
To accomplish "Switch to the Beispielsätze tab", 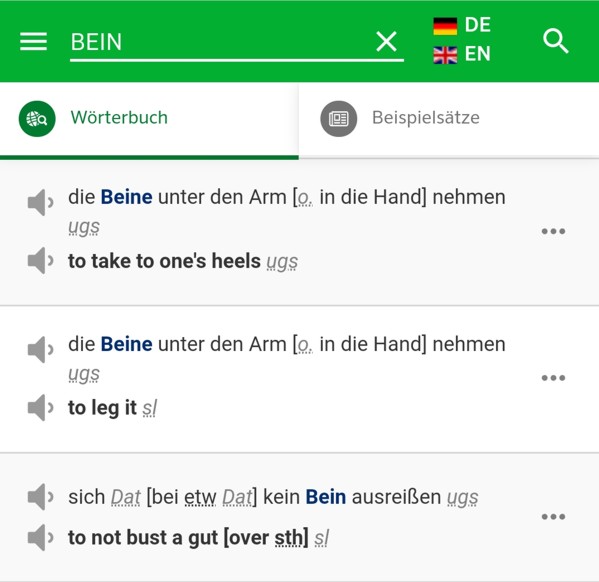I will 449,119.
